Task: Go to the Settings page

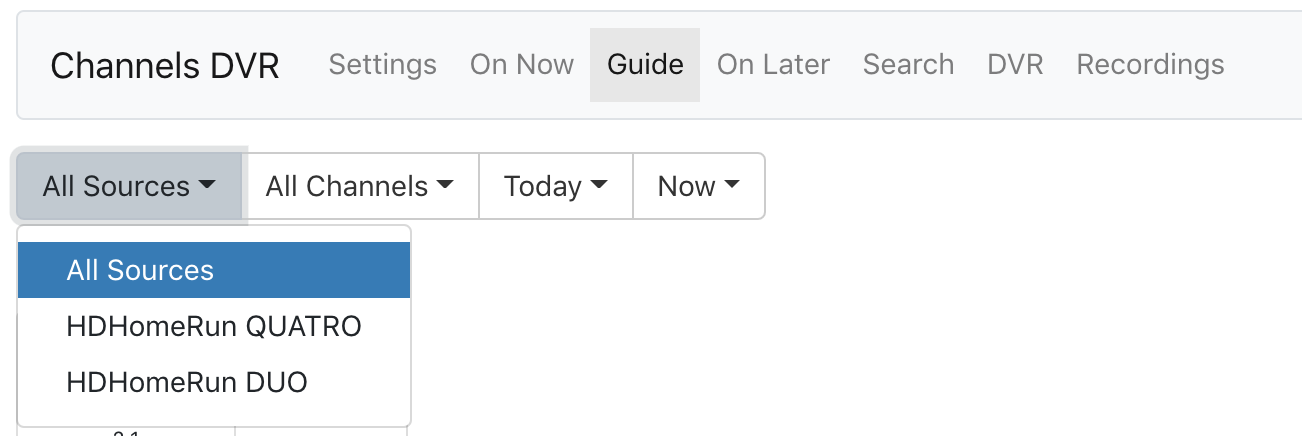Action: point(382,65)
